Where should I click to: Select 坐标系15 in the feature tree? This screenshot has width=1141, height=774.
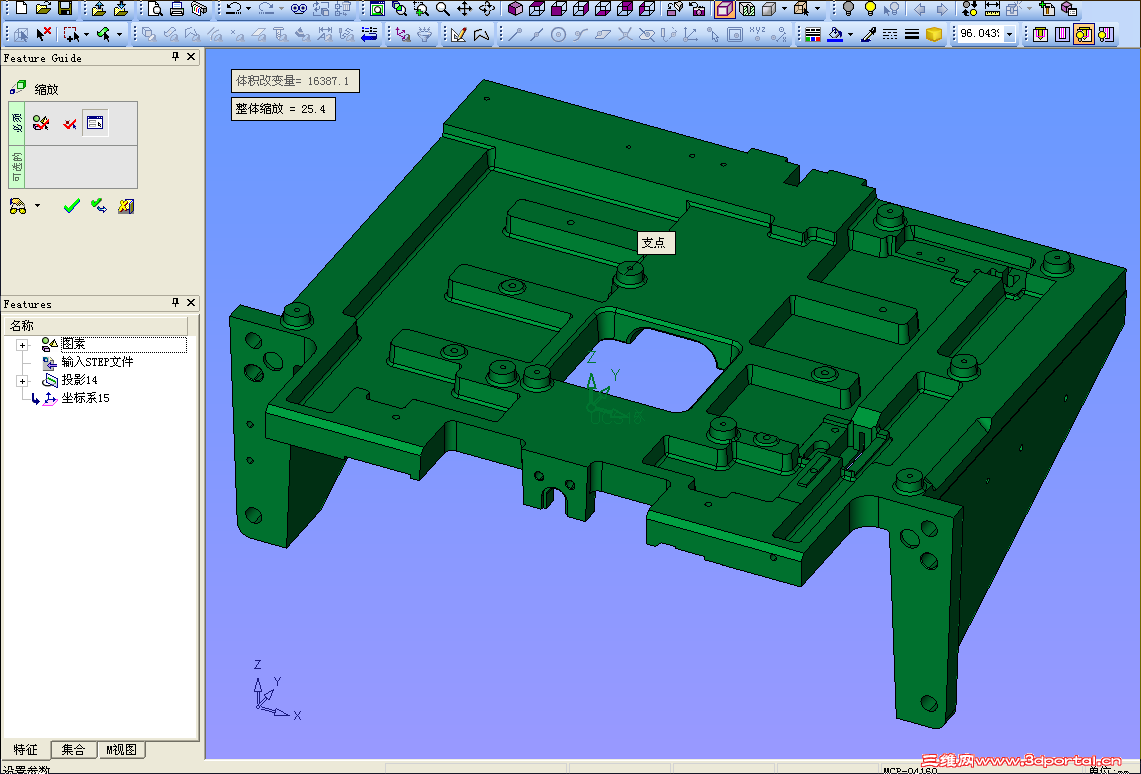pos(85,398)
